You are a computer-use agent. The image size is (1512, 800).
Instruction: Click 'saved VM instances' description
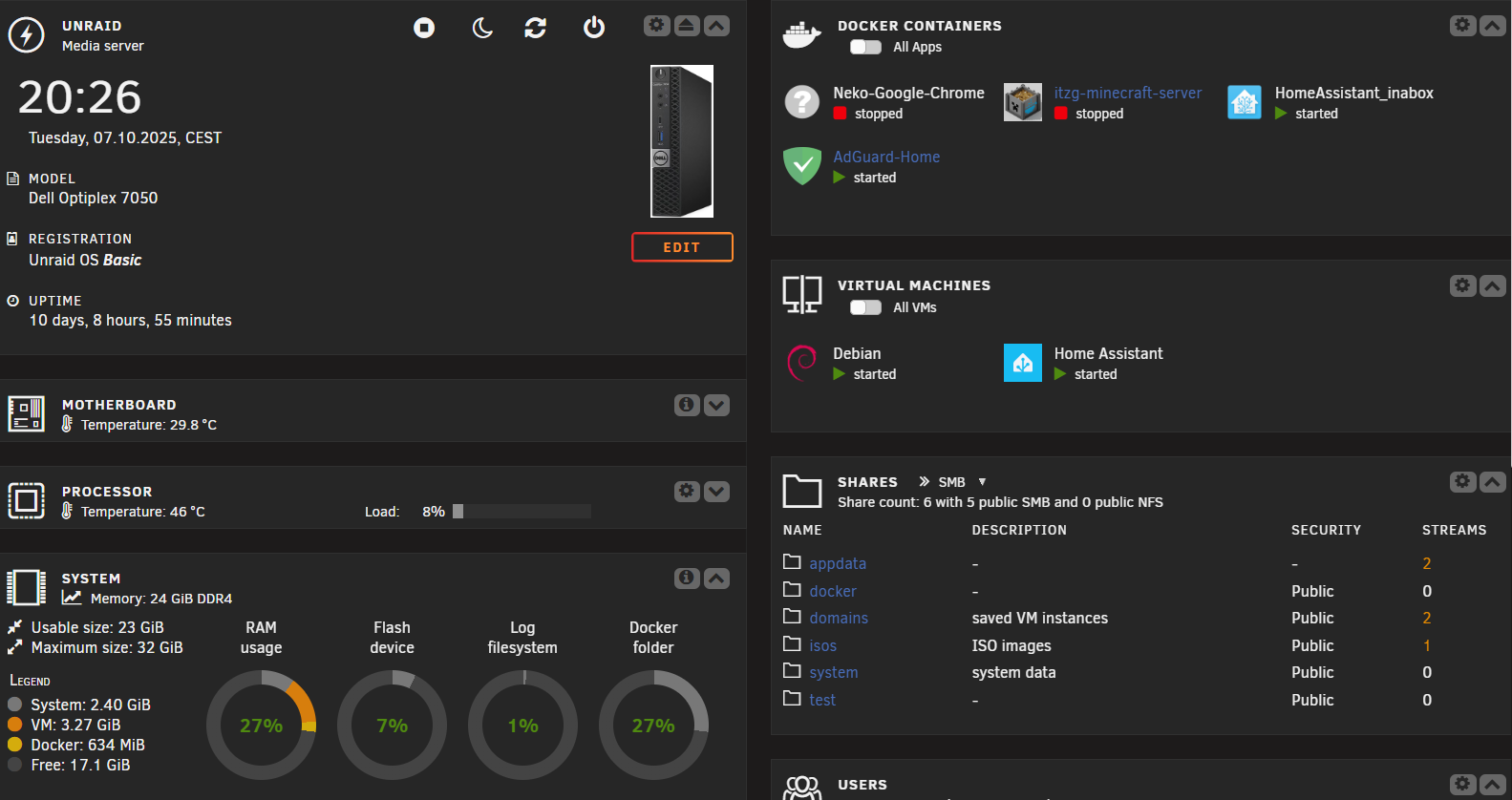pyautogui.click(x=1040, y=618)
